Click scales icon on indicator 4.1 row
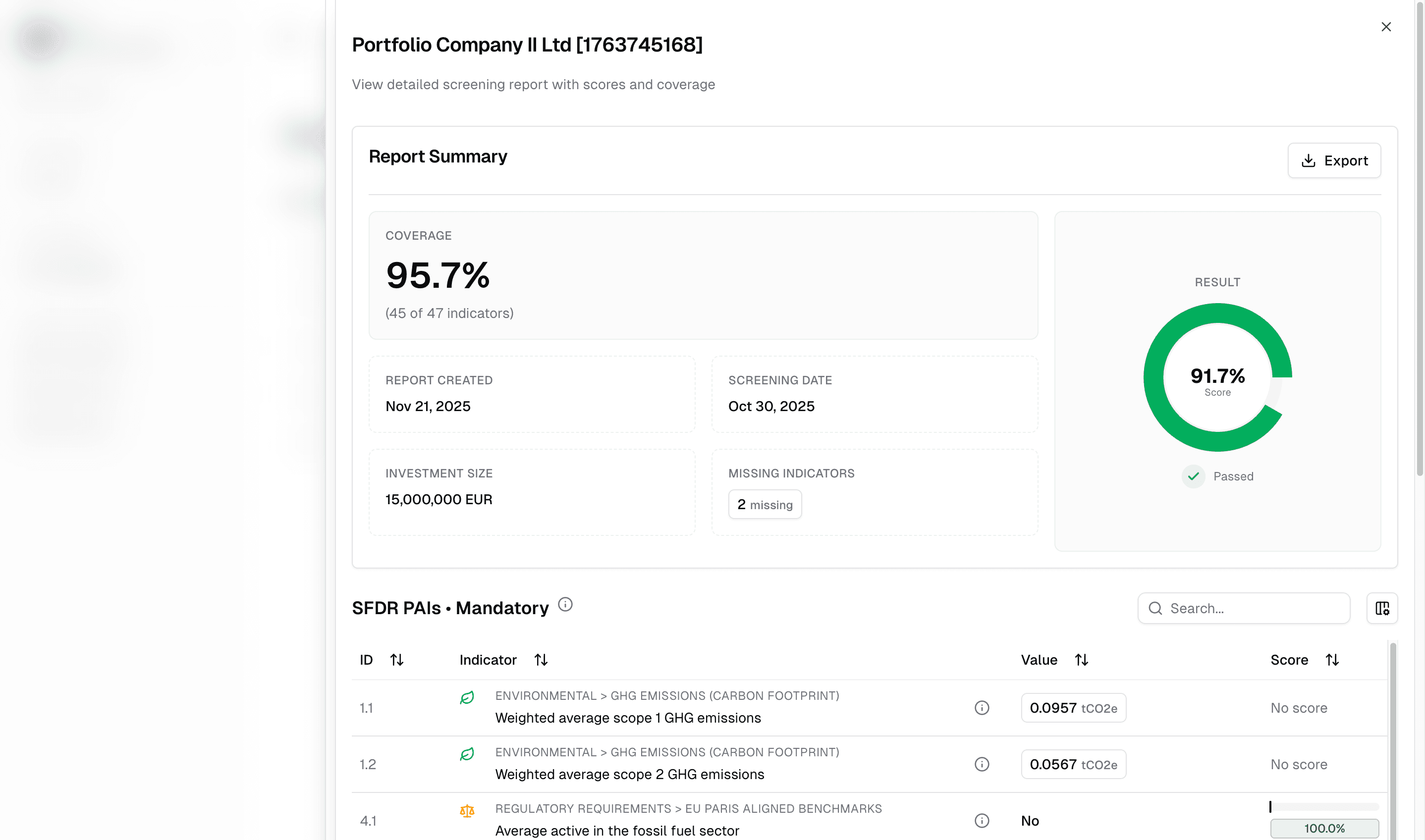Screen dimensions: 1425x840 pyautogui.click(x=467, y=811)
